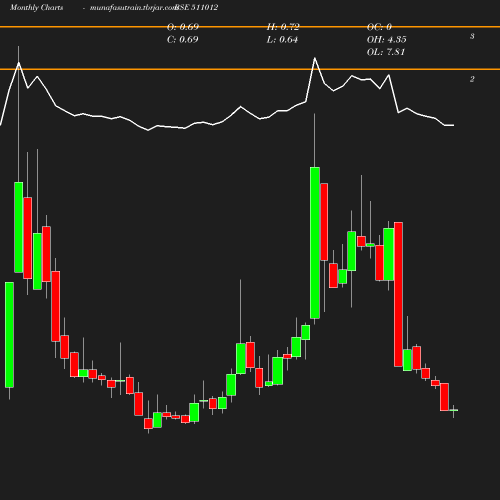Select the "BSE 511012" stock code label
This screenshot has width=500, height=500.
pos(197,8)
